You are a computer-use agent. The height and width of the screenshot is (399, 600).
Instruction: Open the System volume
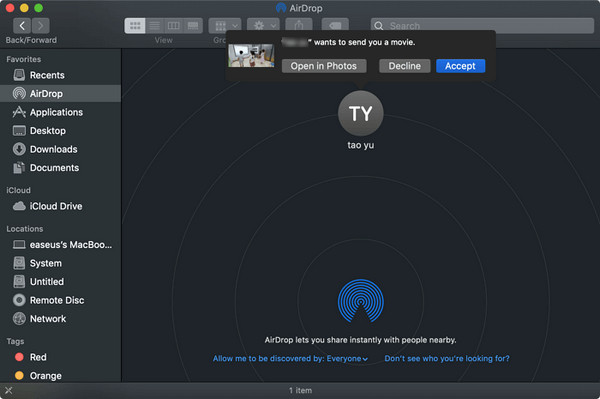pos(60,263)
